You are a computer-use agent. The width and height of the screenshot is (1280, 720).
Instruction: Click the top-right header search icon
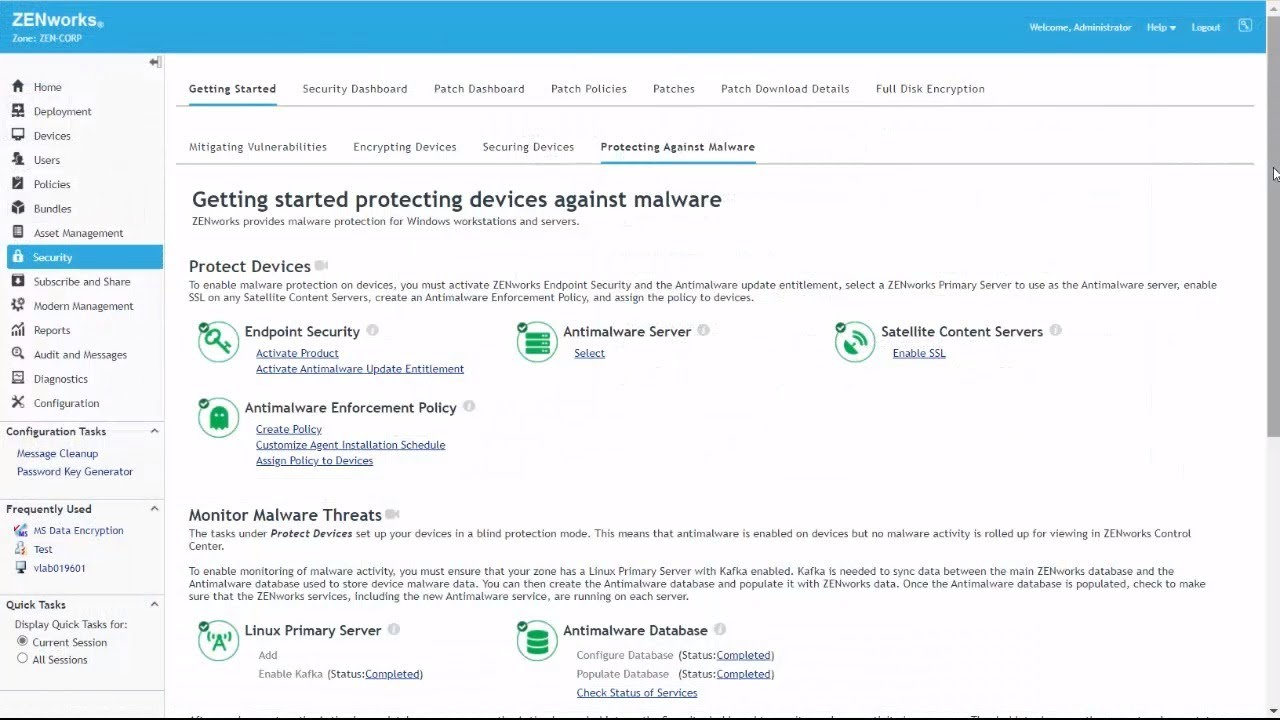1245,26
